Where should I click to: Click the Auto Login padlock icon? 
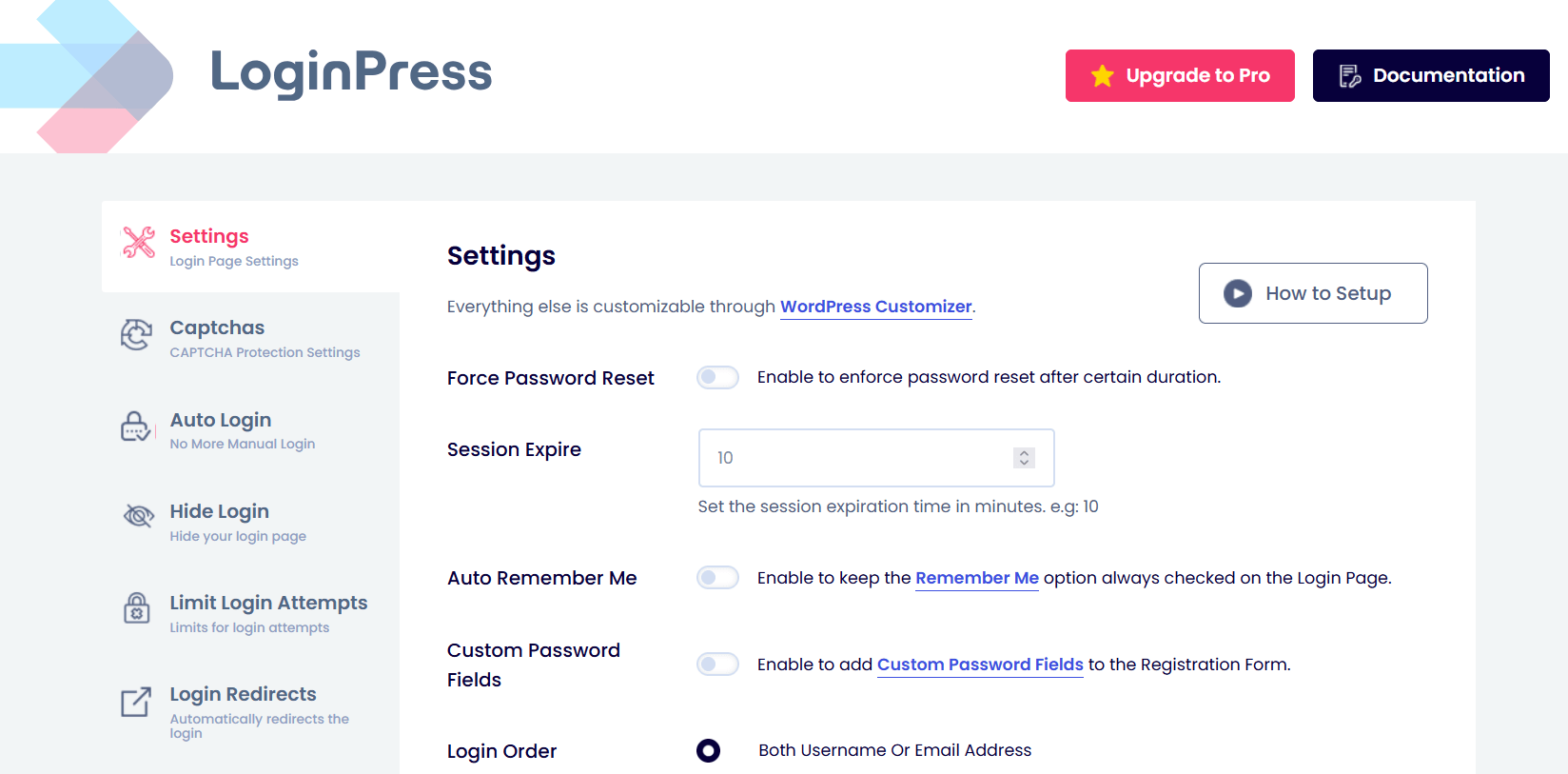tap(136, 427)
